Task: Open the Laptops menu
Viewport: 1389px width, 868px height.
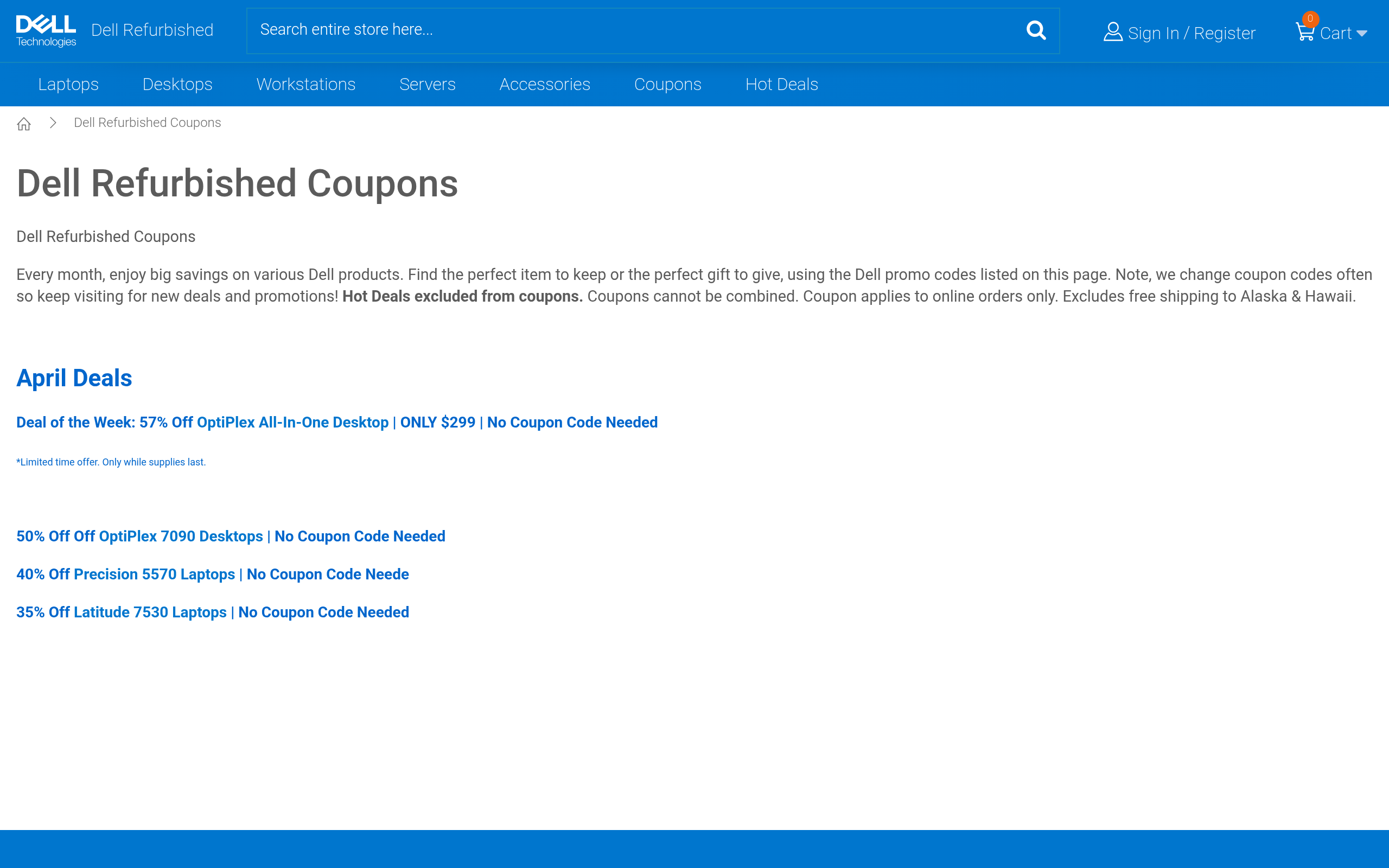Action: [68, 85]
